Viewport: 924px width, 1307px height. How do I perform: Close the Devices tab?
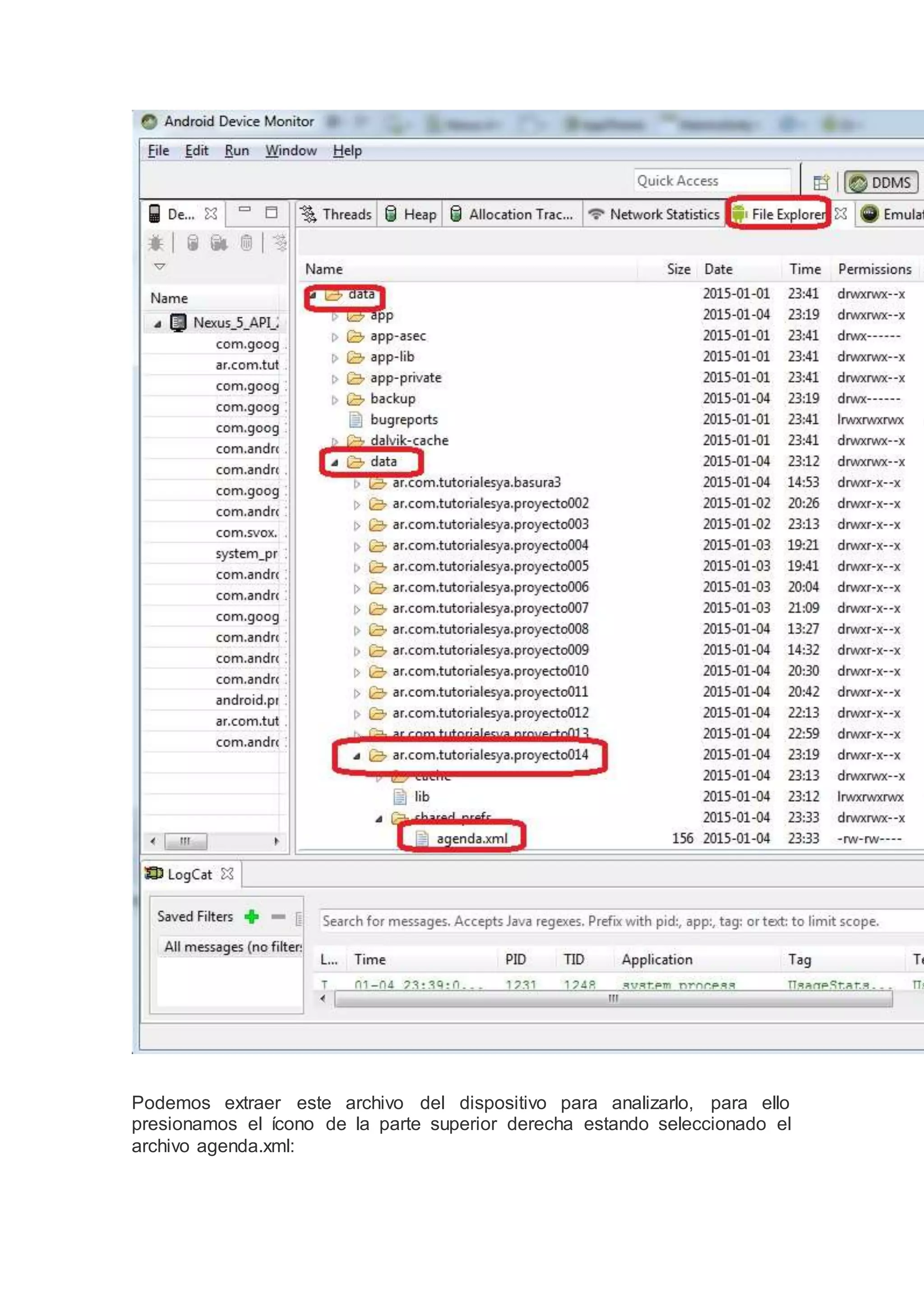pyautogui.click(x=211, y=214)
